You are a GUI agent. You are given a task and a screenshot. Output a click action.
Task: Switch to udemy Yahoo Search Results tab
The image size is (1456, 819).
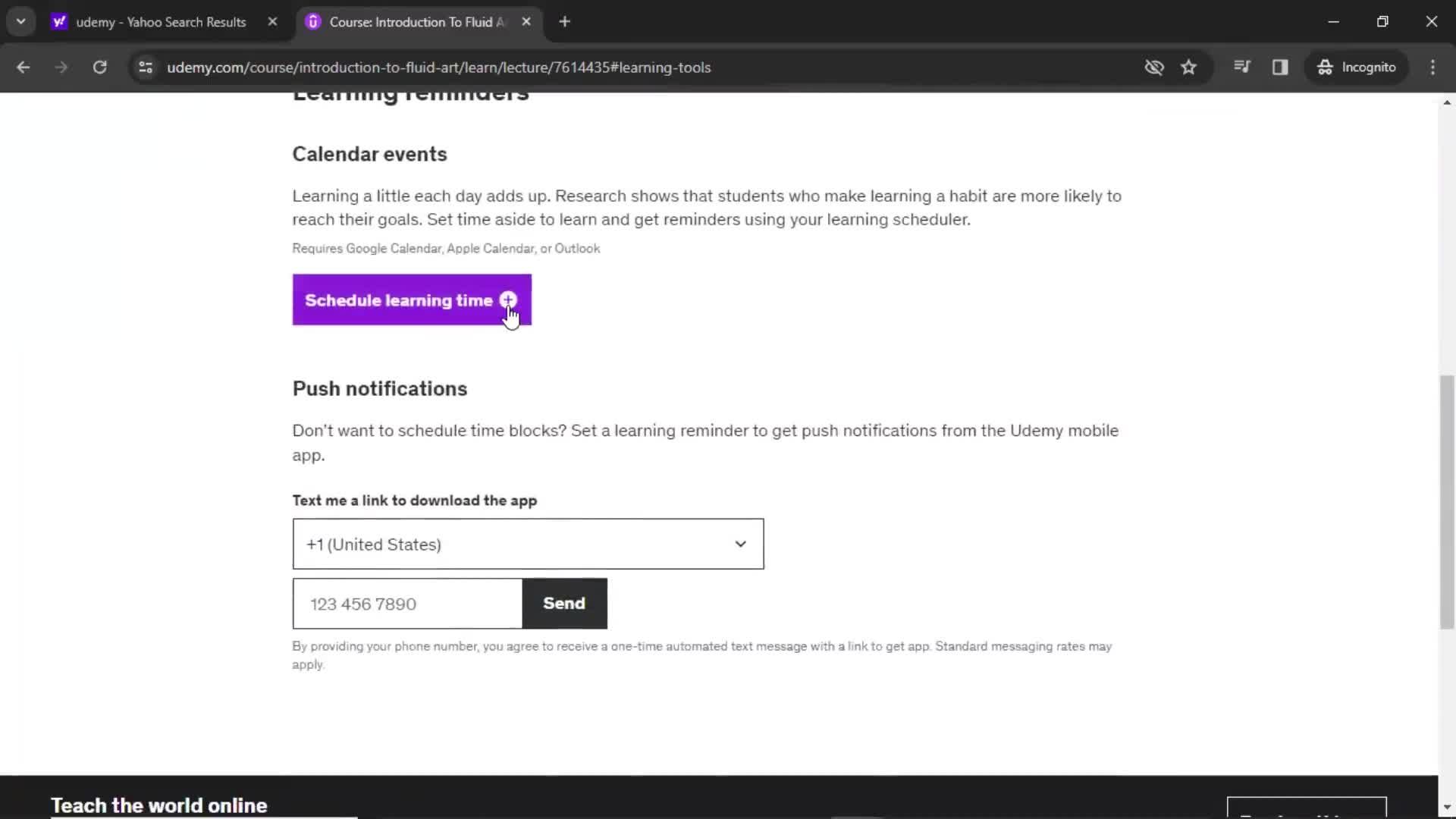click(161, 22)
